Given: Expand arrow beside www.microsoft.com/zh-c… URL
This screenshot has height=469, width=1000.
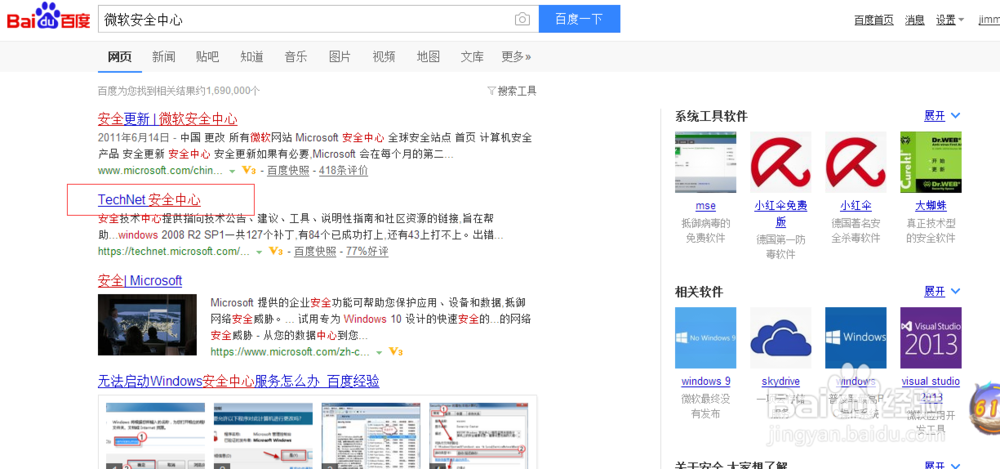Looking at the screenshot, I should [x=379, y=352].
